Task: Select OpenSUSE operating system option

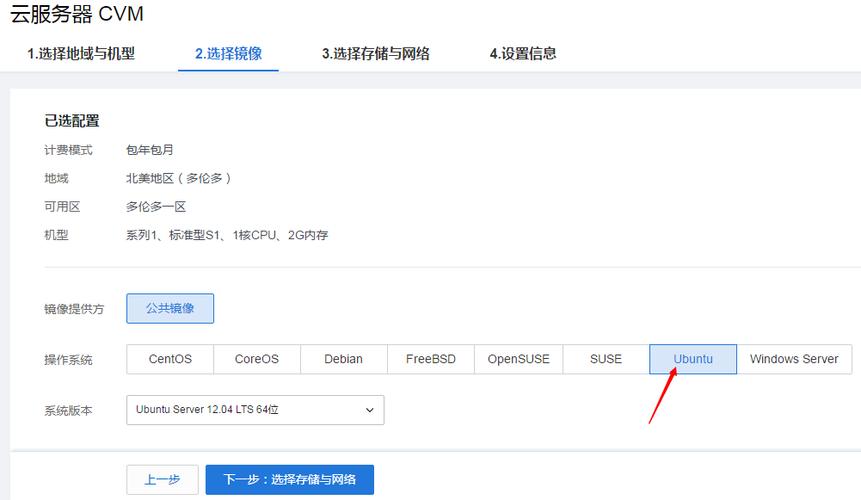Action: pyautogui.click(x=518, y=359)
